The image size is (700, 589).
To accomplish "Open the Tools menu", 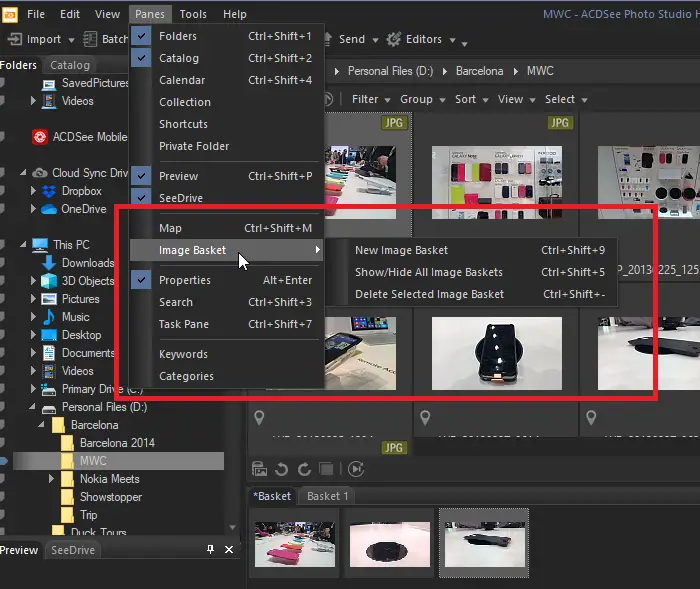I will point(193,14).
